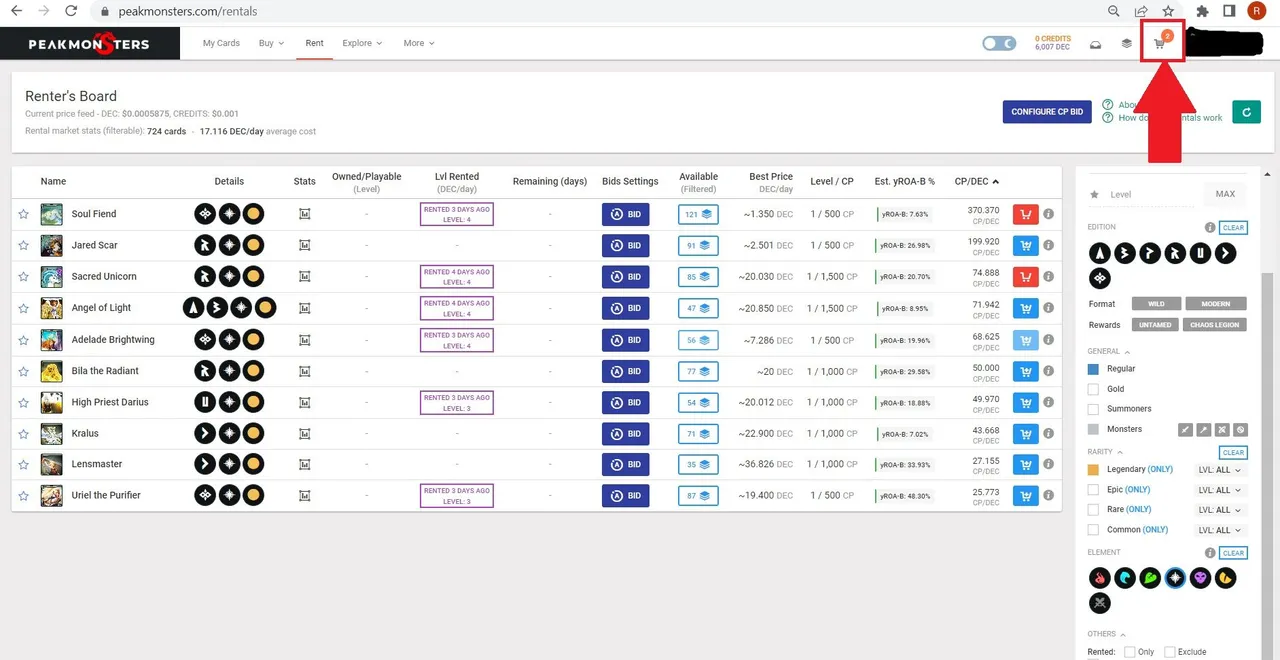Viewport: 1280px width, 660px height.
Task: Open the shopping cart icon in header
Action: pos(1160,44)
